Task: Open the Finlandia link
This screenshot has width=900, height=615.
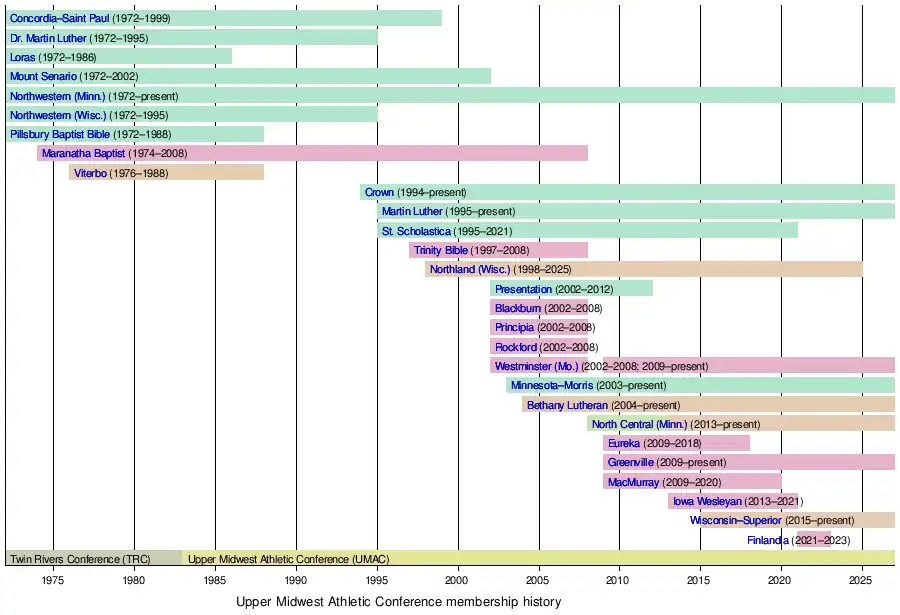Action: pos(768,540)
